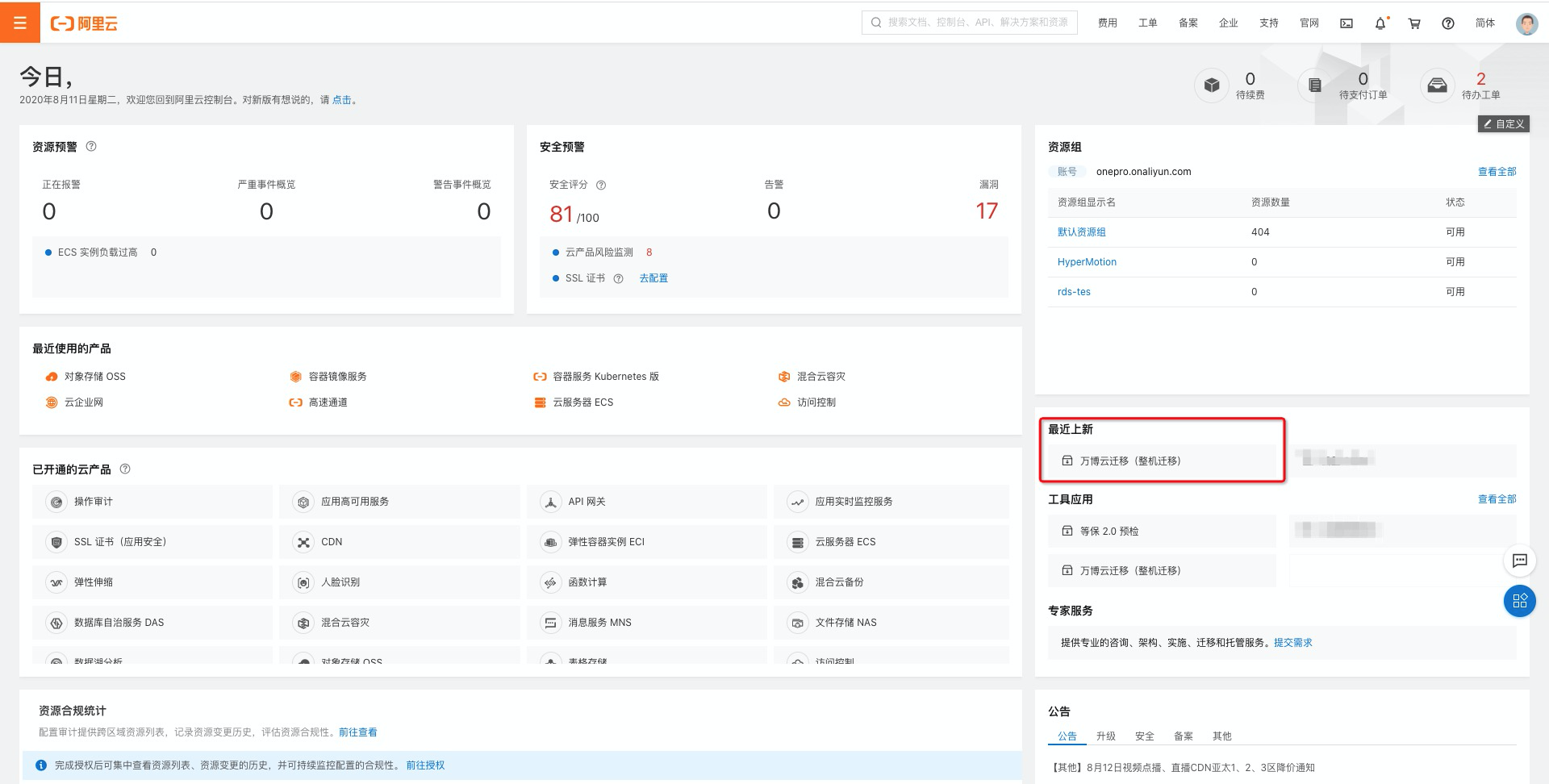This screenshot has width=1549, height=784.
Task: Open the rds-tes resource group
Action: [x=1074, y=292]
